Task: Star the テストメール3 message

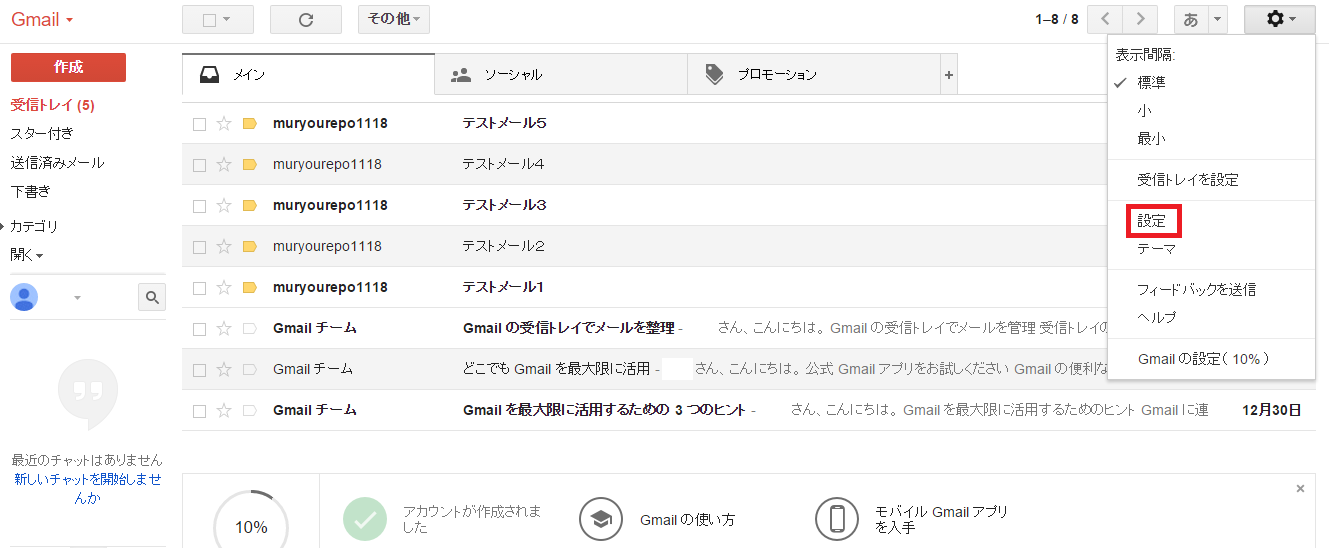Action: pos(224,206)
